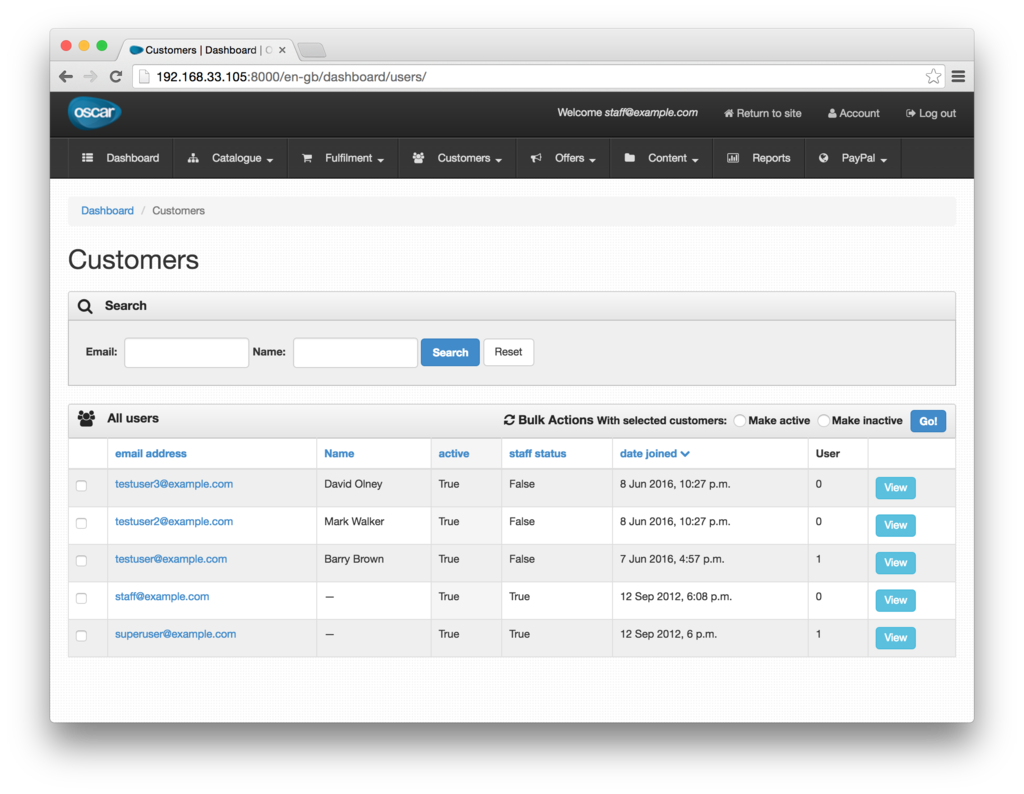
Task: Open the Chrome hamburger menu
Action: [x=958, y=76]
